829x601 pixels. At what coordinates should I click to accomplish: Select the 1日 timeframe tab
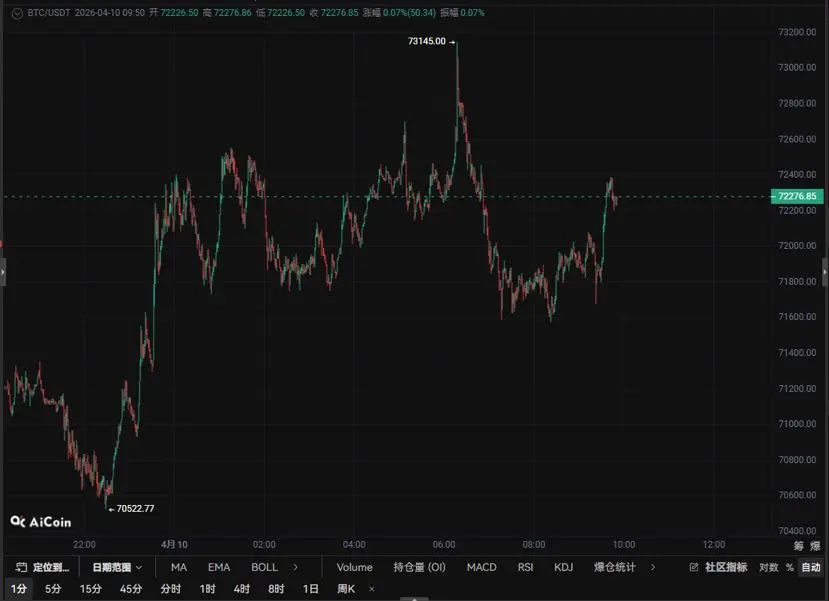coord(310,589)
